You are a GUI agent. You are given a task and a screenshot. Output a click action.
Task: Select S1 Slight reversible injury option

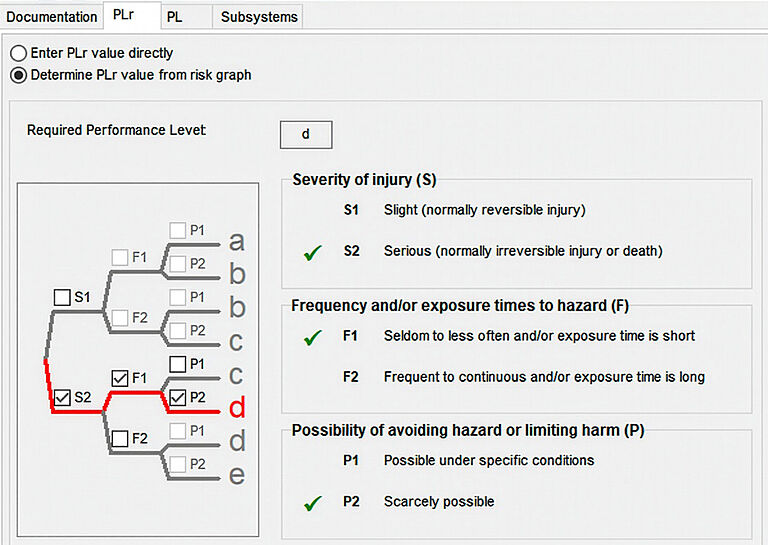click(x=484, y=211)
